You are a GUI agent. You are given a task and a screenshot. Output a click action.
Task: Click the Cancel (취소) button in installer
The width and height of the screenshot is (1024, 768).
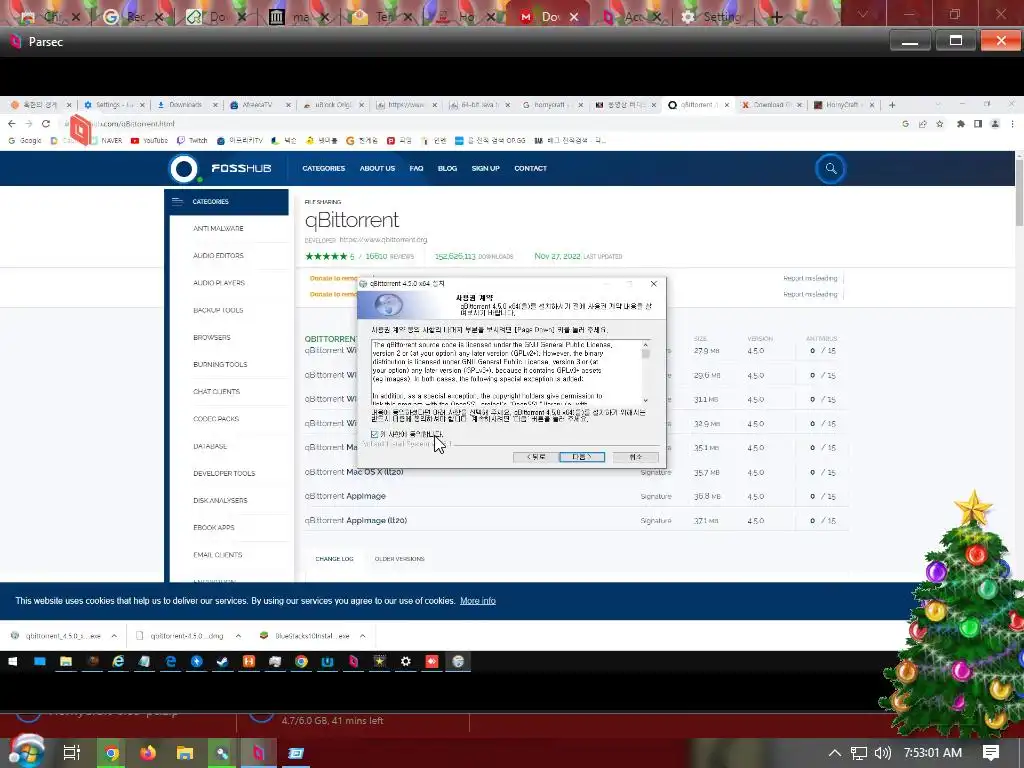click(635, 457)
